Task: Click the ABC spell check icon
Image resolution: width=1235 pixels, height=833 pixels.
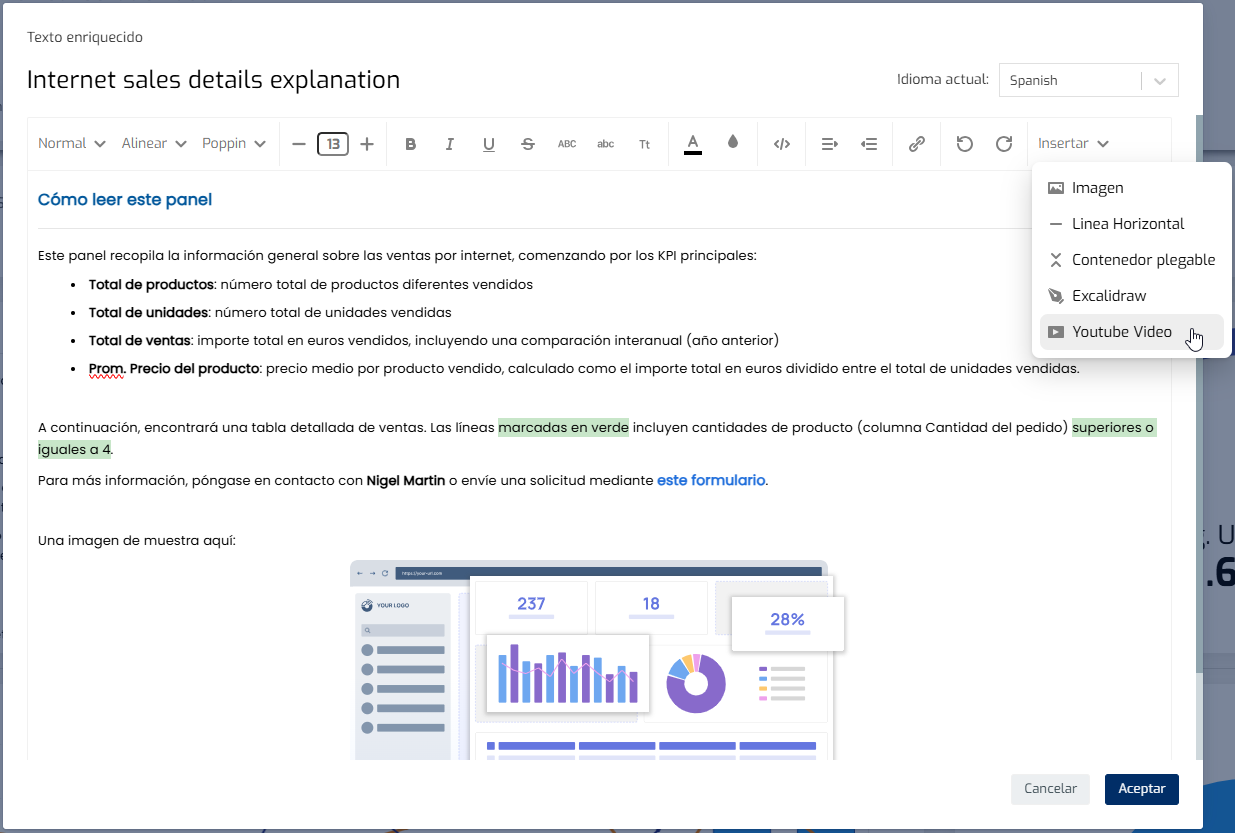Action: coord(567,143)
